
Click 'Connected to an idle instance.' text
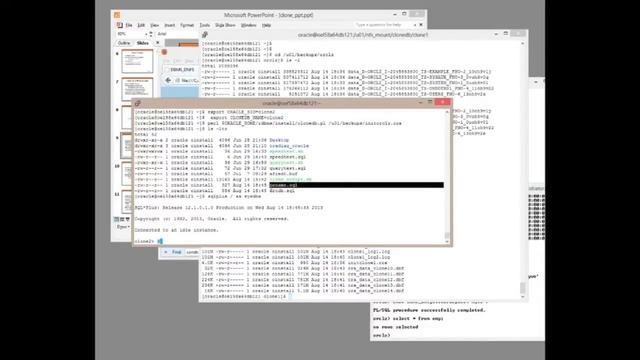coord(176,230)
